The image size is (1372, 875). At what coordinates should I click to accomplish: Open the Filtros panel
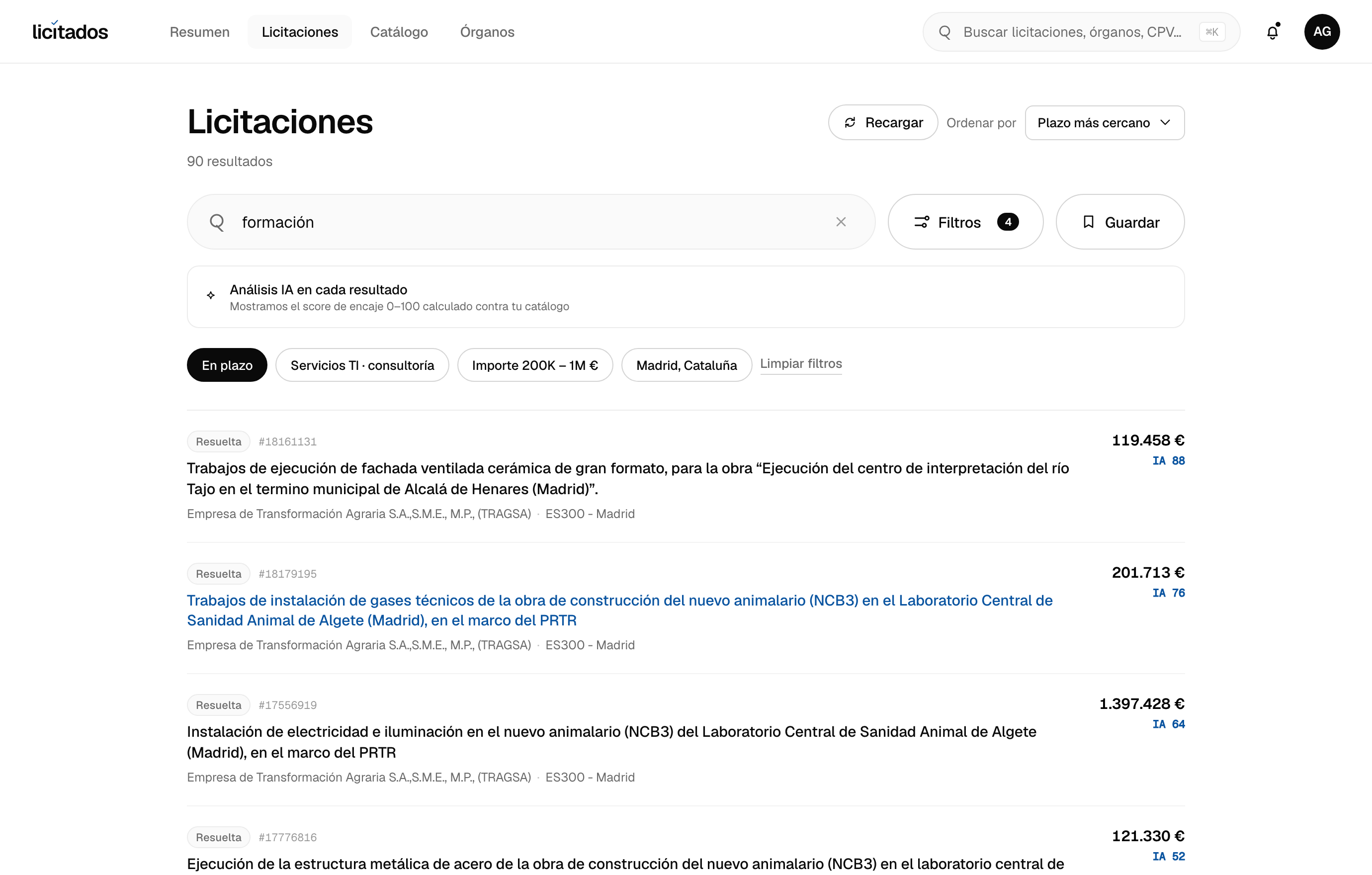tap(966, 222)
